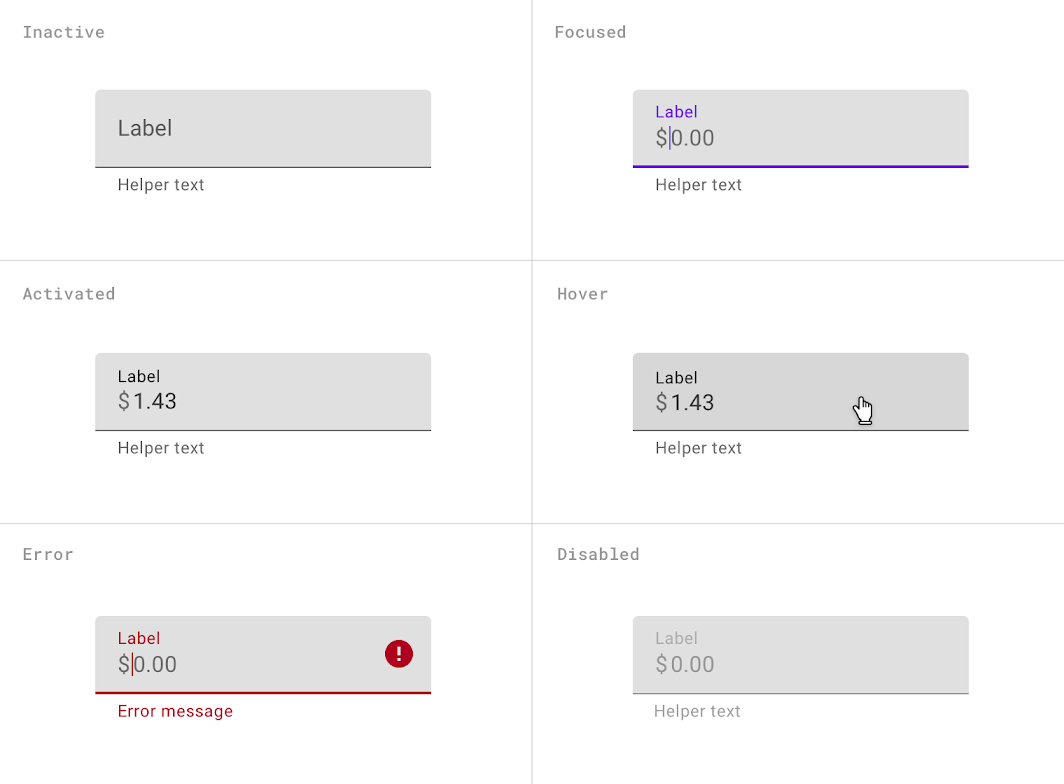This screenshot has height=784, width=1064.
Task: Click the Hover section heading
Action: point(582,294)
